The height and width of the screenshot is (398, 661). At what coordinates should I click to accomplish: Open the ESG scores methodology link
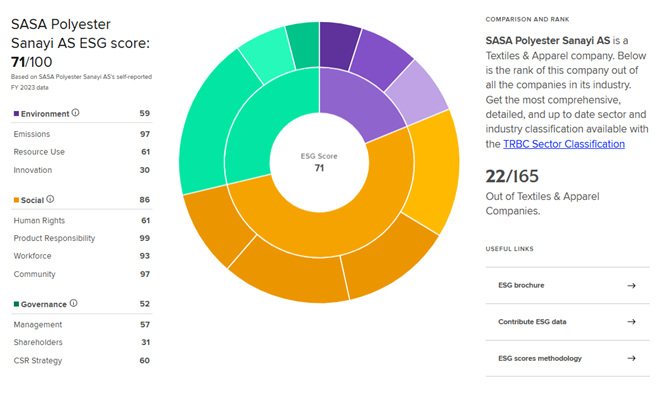tap(540, 358)
